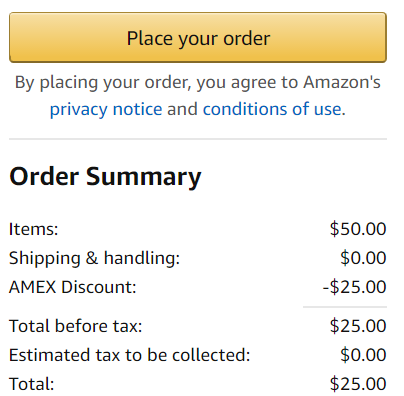Click the AMEX Discount label
Screen dimensions: 404x396
(x=73, y=287)
